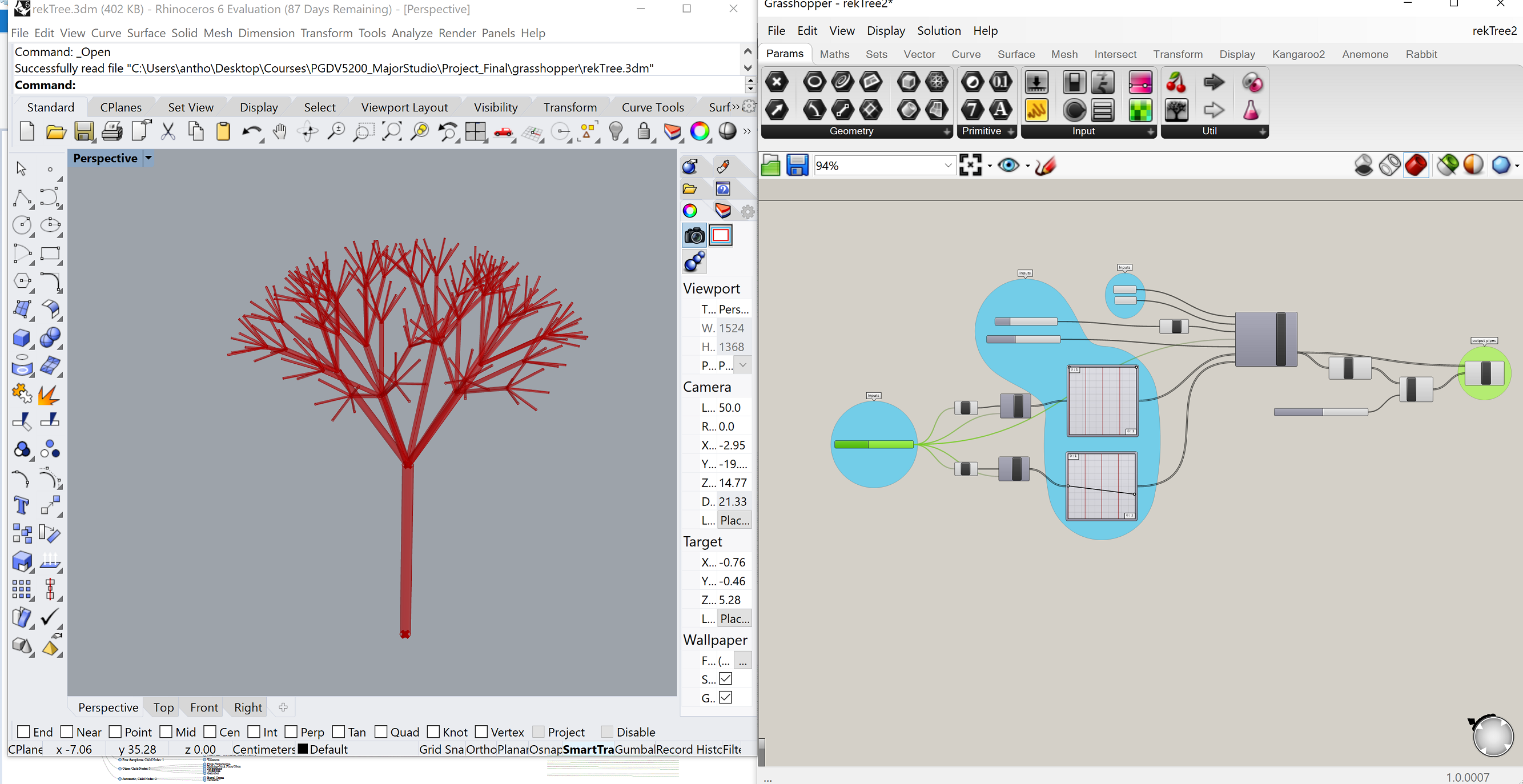
Task: Toggle the Osnap status bar button
Action: [546, 749]
